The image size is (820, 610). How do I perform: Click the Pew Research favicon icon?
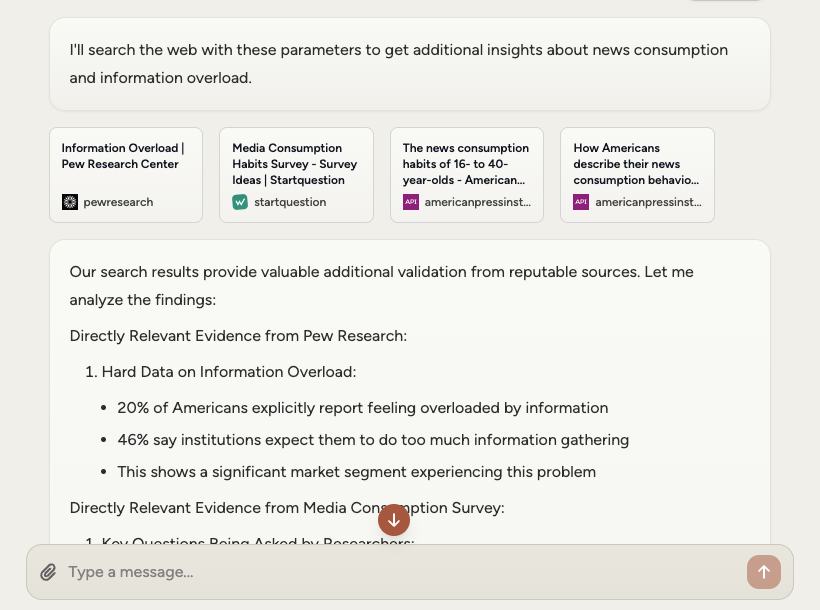click(70, 202)
